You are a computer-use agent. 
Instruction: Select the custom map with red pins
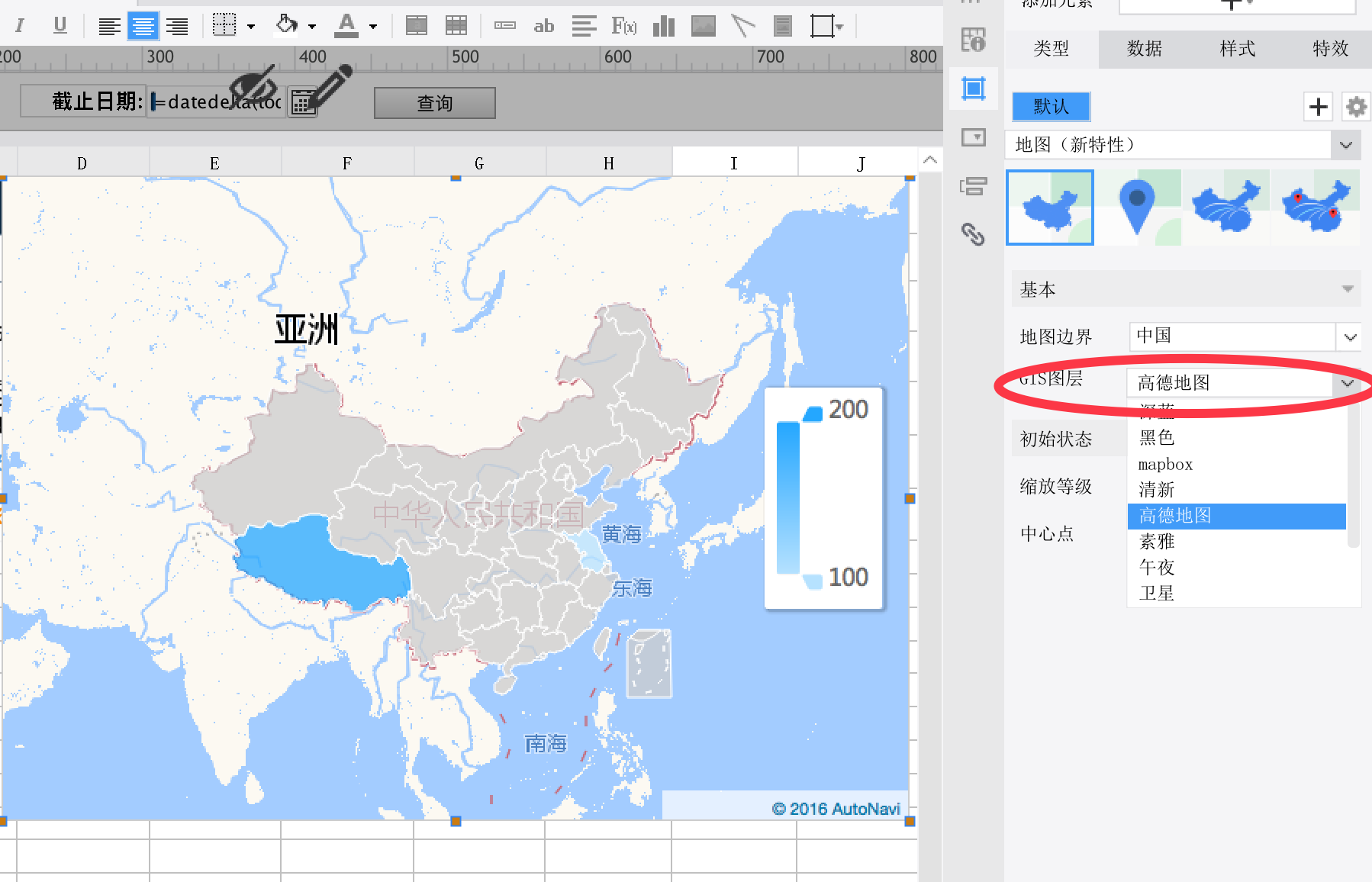[1316, 208]
